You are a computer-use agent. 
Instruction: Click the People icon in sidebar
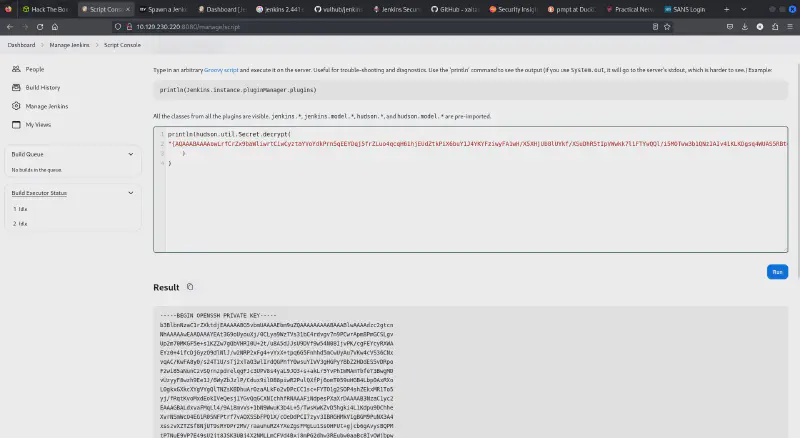(x=16, y=69)
